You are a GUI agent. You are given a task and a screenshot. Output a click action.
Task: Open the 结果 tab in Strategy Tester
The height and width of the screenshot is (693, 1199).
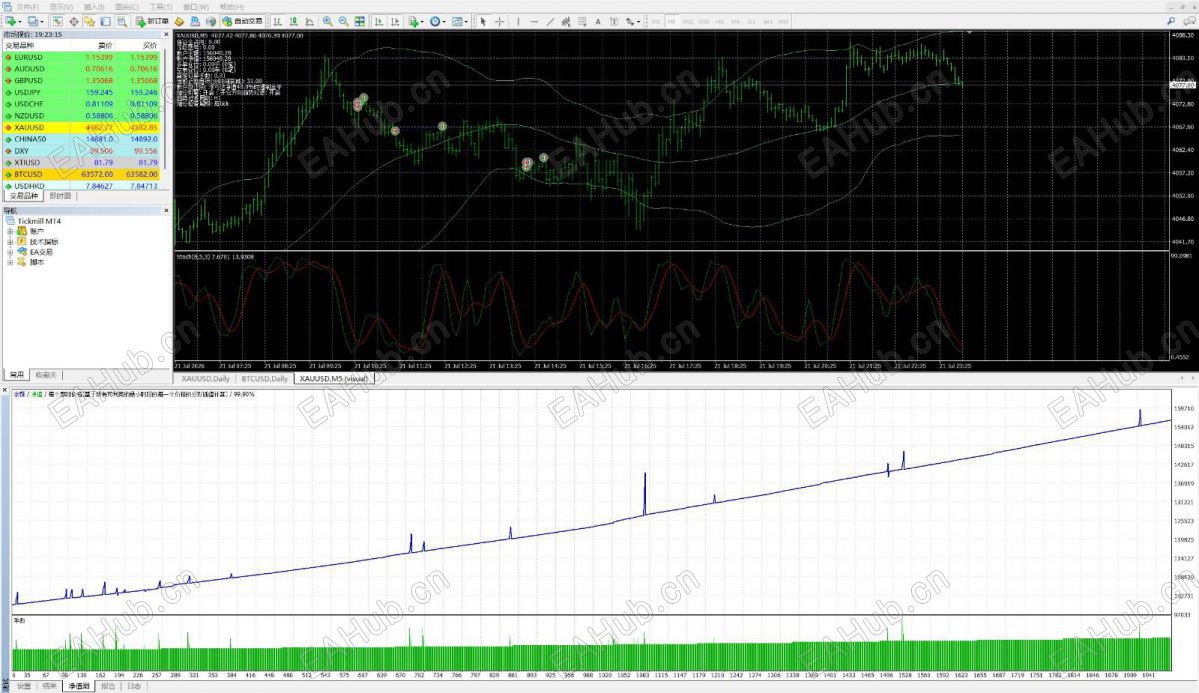point(49,686)
